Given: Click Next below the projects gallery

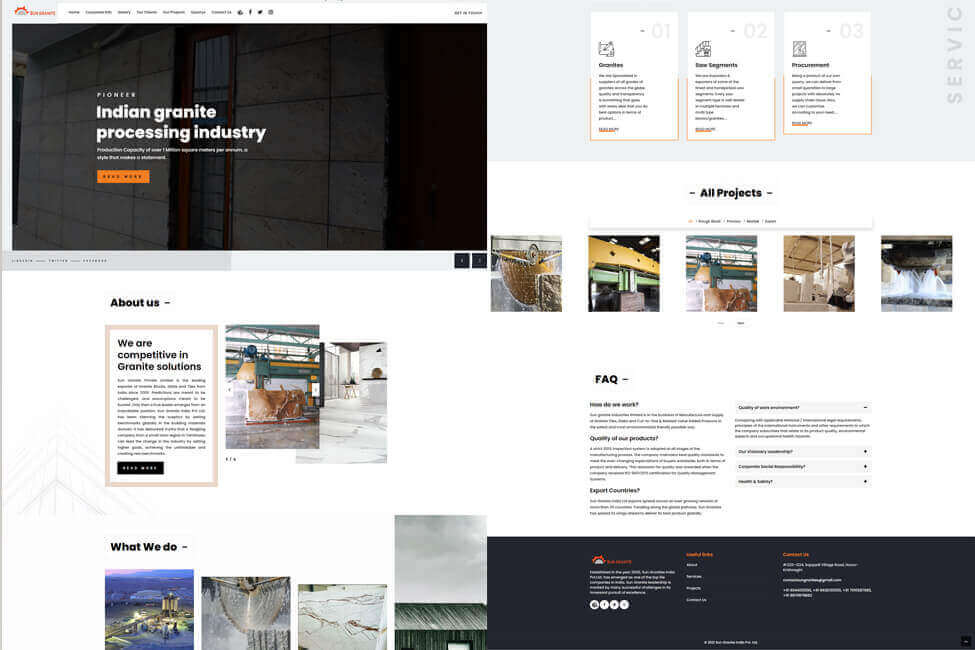Looking at the screenshot, I should click(739, 322).
